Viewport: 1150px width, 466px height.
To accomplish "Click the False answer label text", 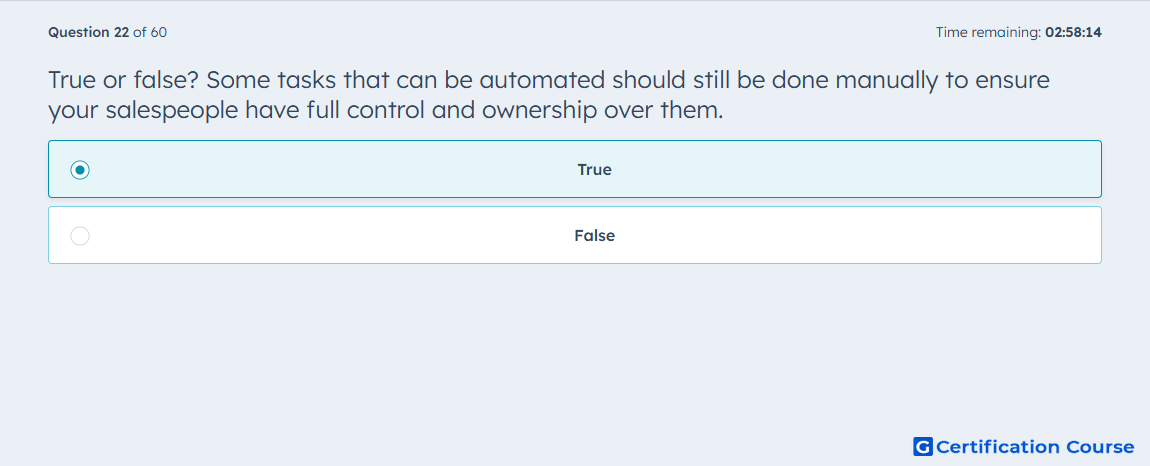I will [x=594, y=236].
